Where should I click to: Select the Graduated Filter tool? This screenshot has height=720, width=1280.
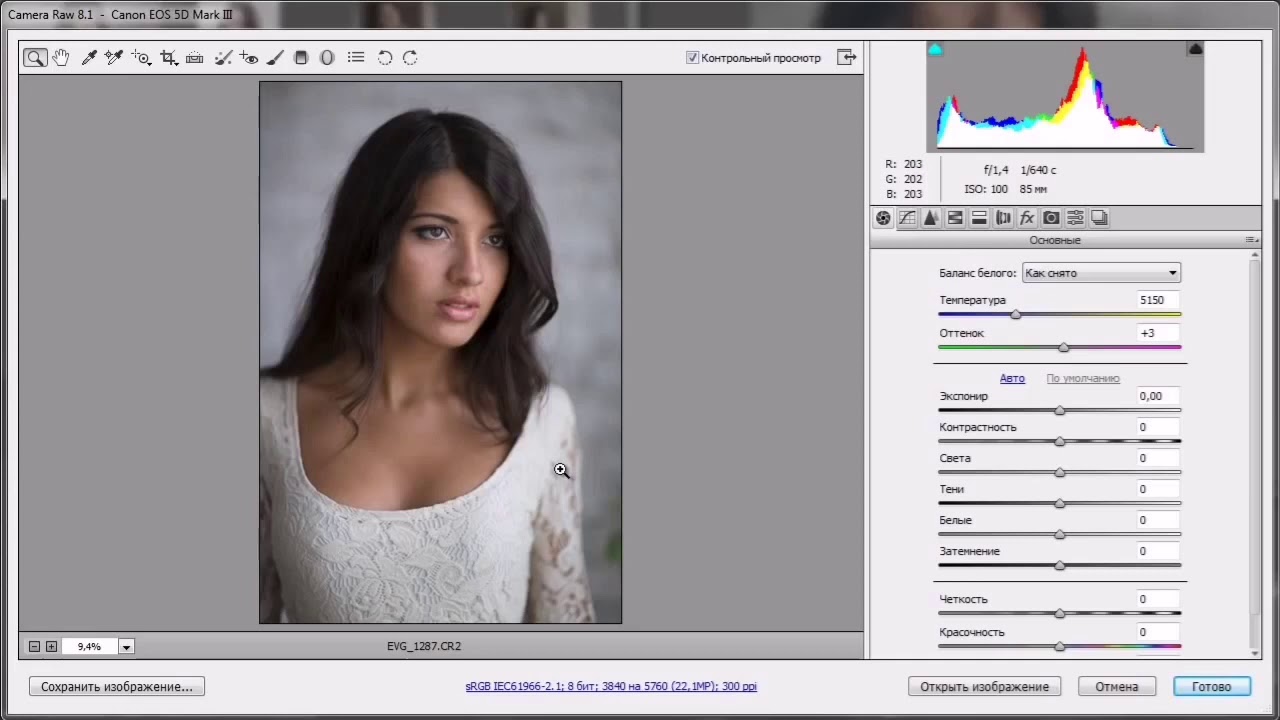(301, 58)
